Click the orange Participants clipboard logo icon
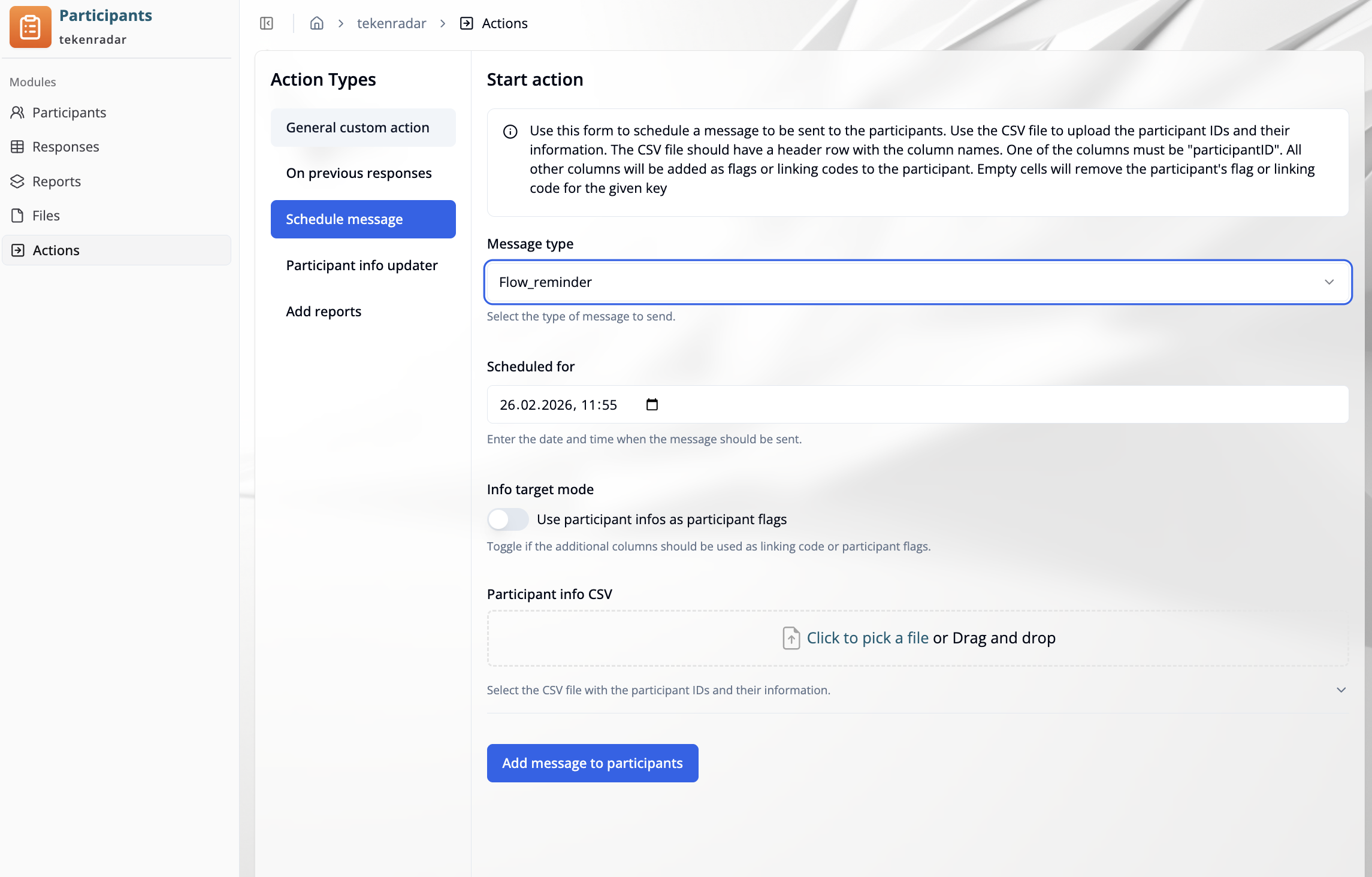The height and width of the screenshot is (877, 1372). pos(30,27)
